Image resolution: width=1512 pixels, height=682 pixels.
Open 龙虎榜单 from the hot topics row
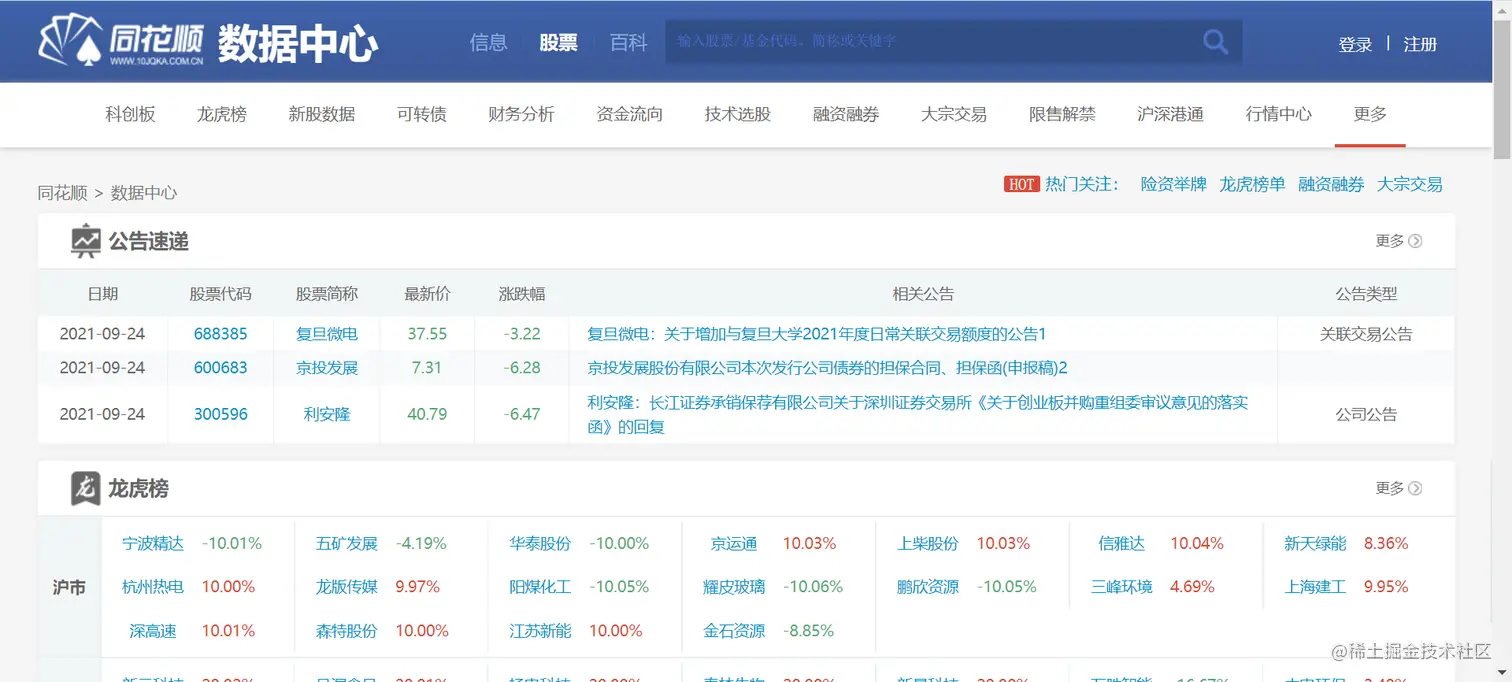click(x=1251, y=184)
